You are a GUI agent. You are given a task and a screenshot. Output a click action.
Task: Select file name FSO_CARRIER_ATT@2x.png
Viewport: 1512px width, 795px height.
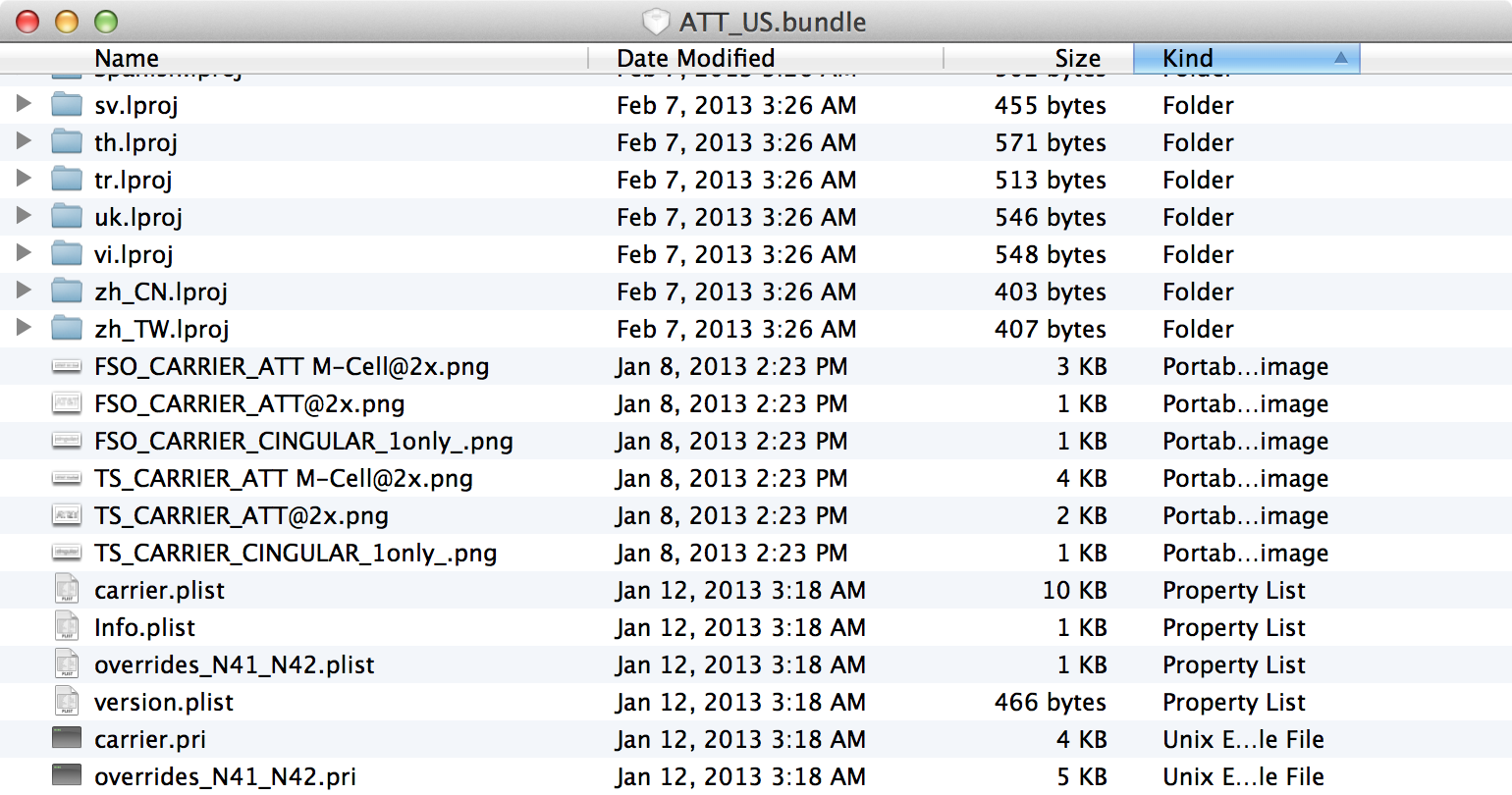point(249,403)
